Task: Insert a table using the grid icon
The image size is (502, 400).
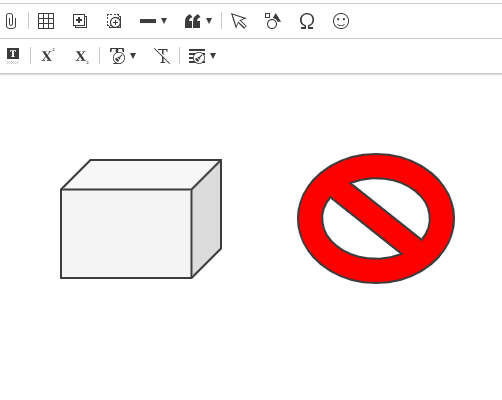Action: [x=46, y=21]
